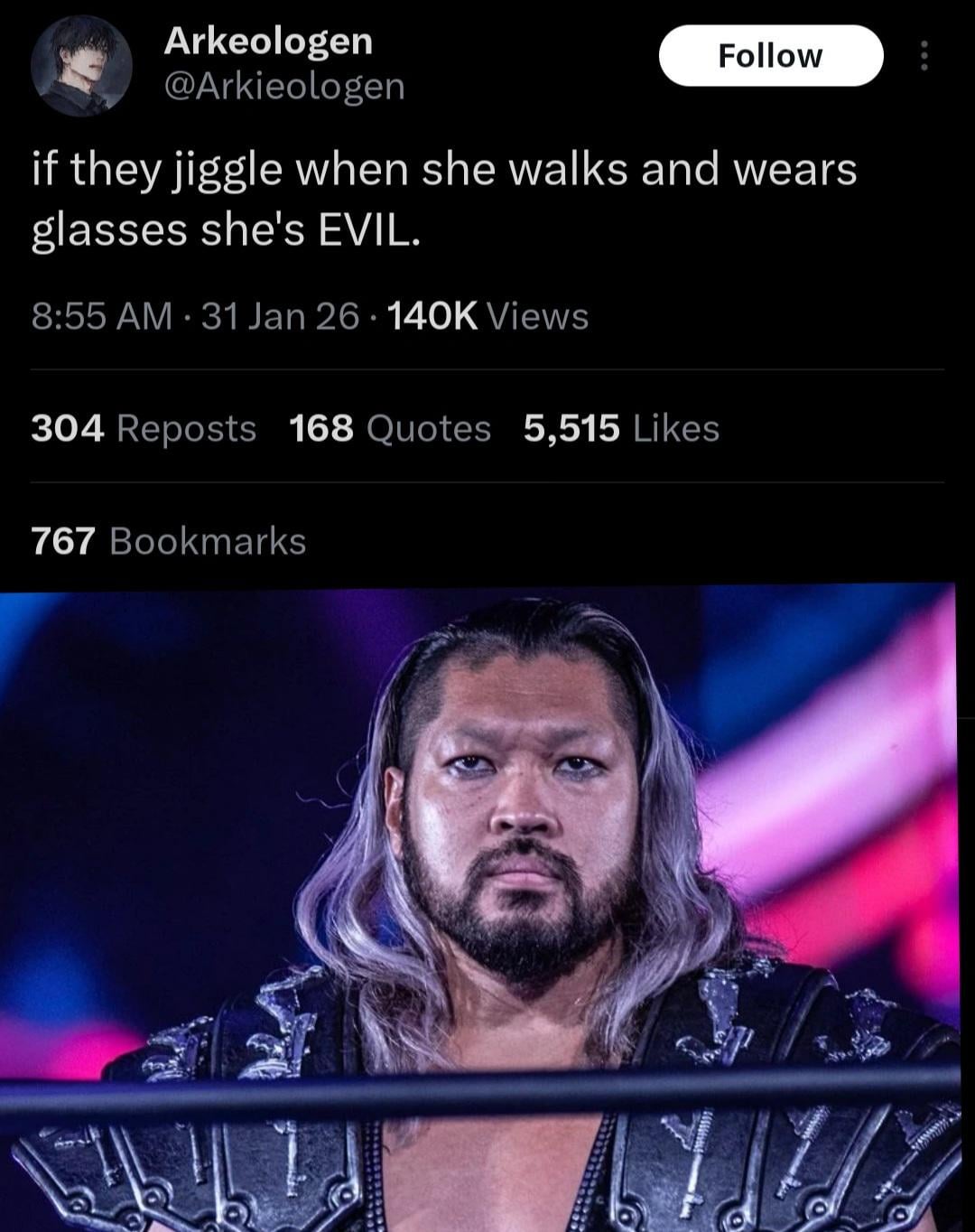Viewport: 975px width, 1232px height.
Task: Open the attached wrestler photo
Action: click(478, 908)
